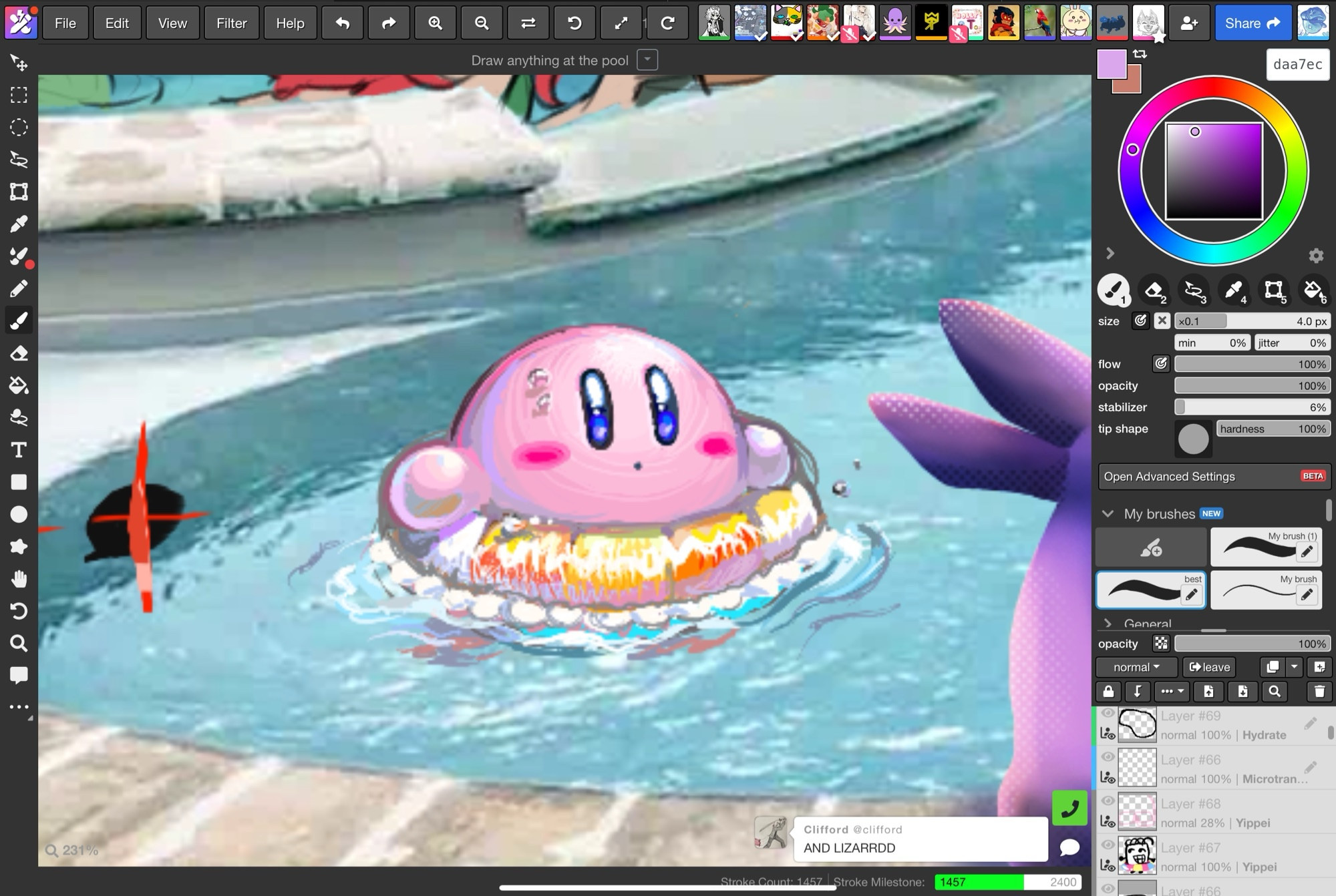1336x896 pixels.
Task: Open the View menu
Action: pos(172,23)
